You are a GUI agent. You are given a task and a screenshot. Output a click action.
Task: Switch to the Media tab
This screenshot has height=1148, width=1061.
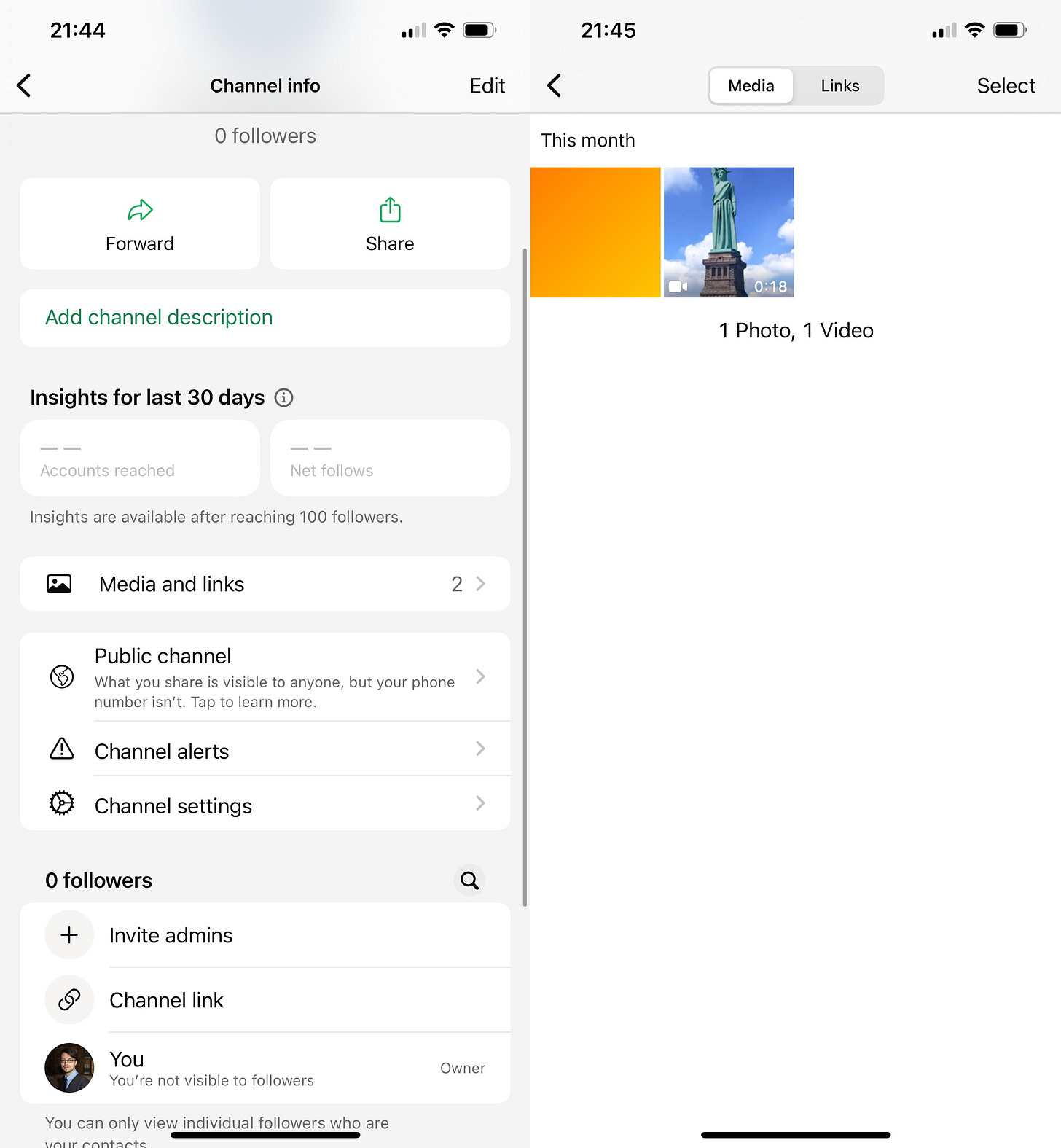coord(751,86)
